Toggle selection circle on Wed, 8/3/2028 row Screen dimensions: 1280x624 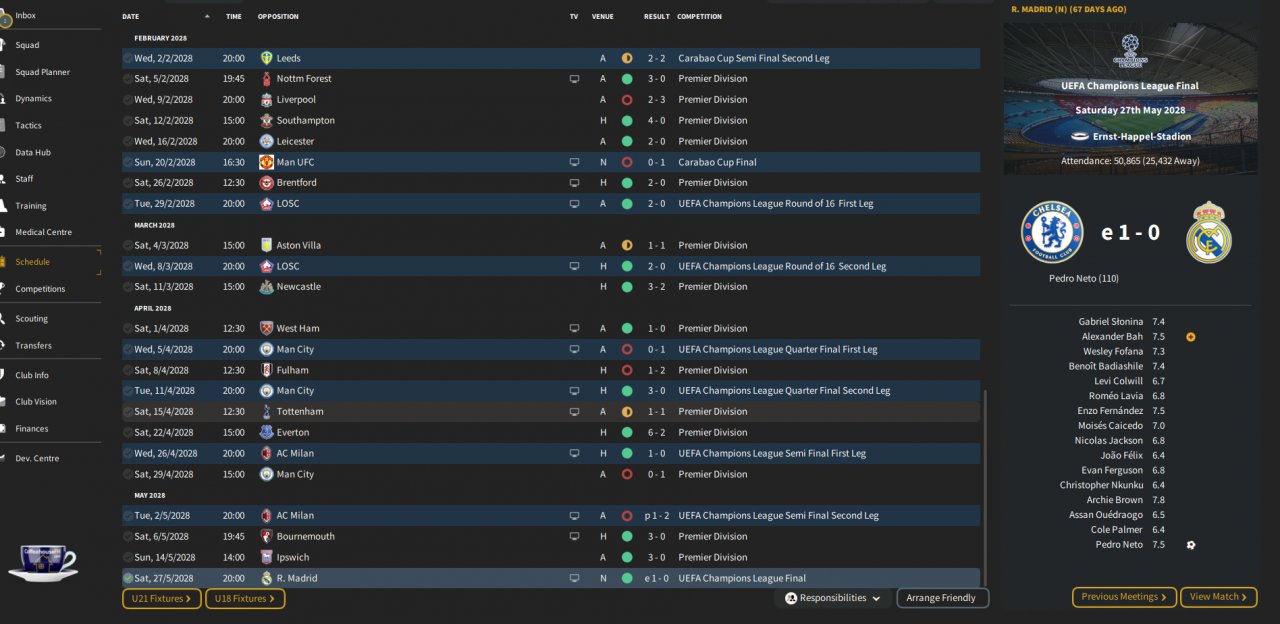point(128,266)
